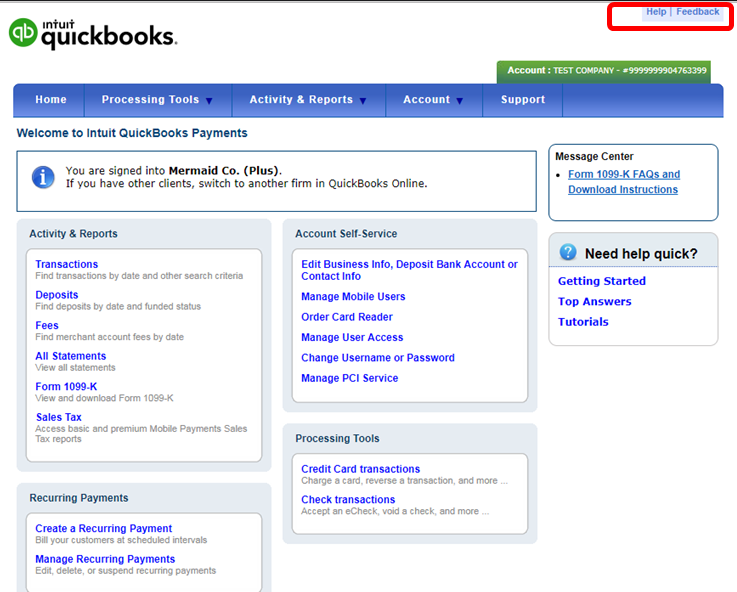Open Edit Business Info, Deposit Bank Account link
The image size is (737, 592).
(x=409, y=270)
